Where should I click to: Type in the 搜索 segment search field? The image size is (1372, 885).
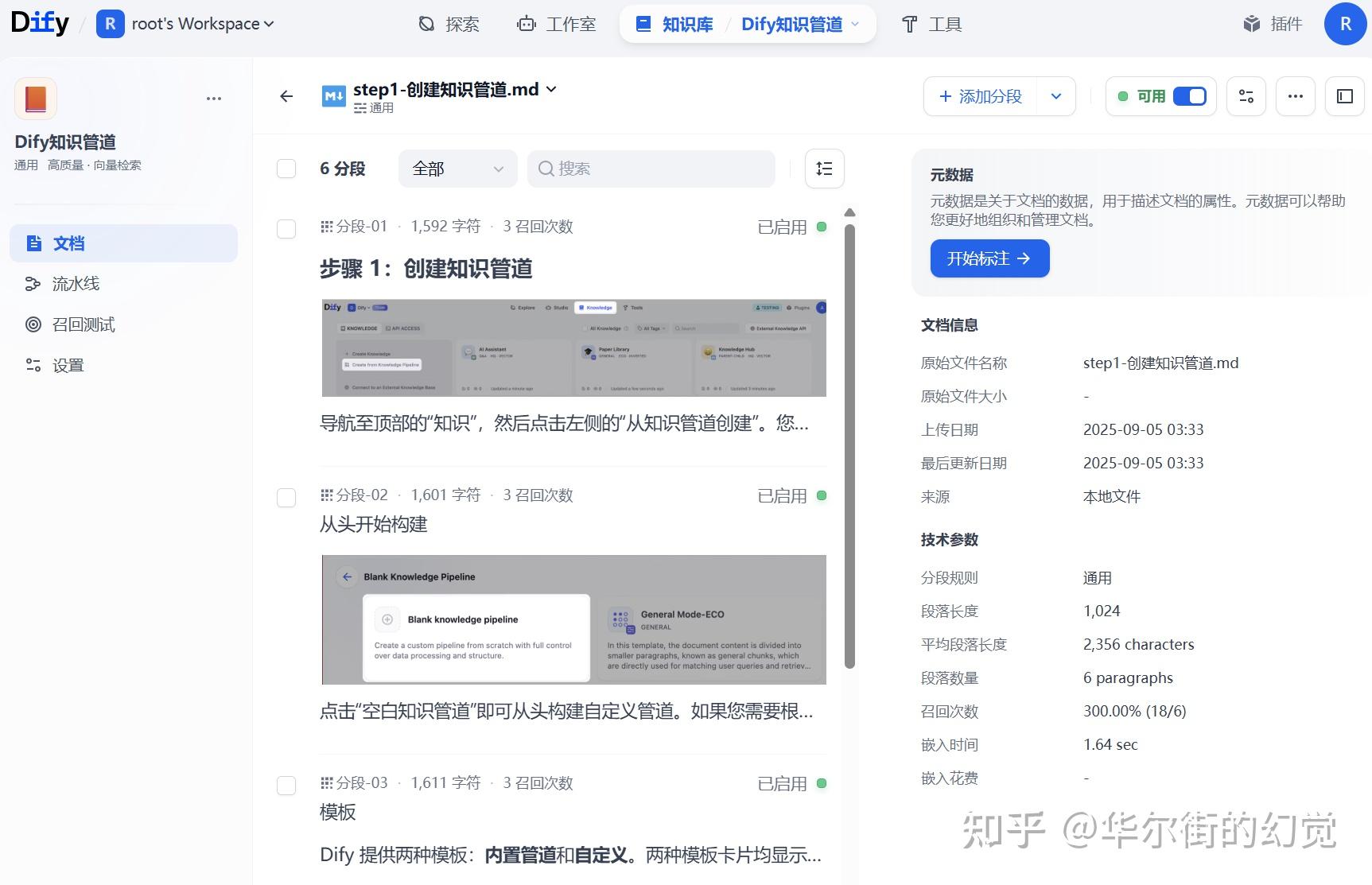coord(651,169)
